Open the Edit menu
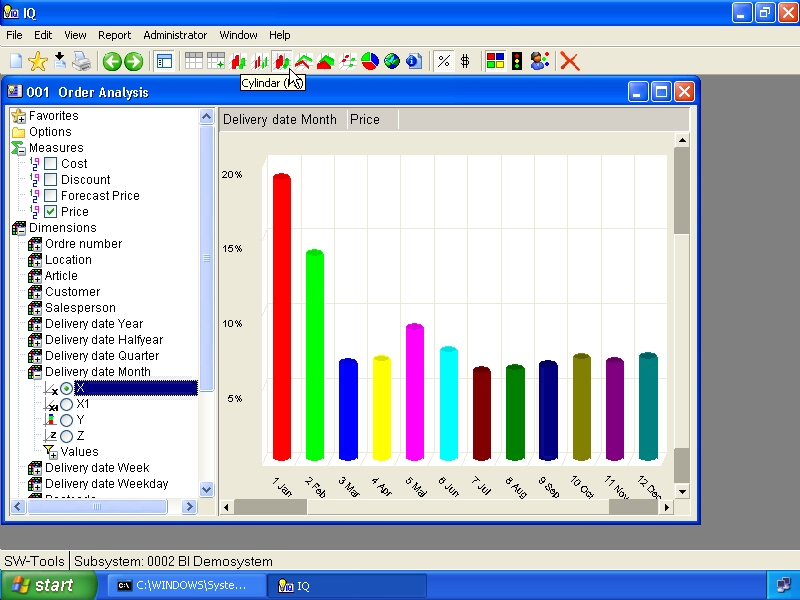The image size is (800, 600). tap(43, 35)
